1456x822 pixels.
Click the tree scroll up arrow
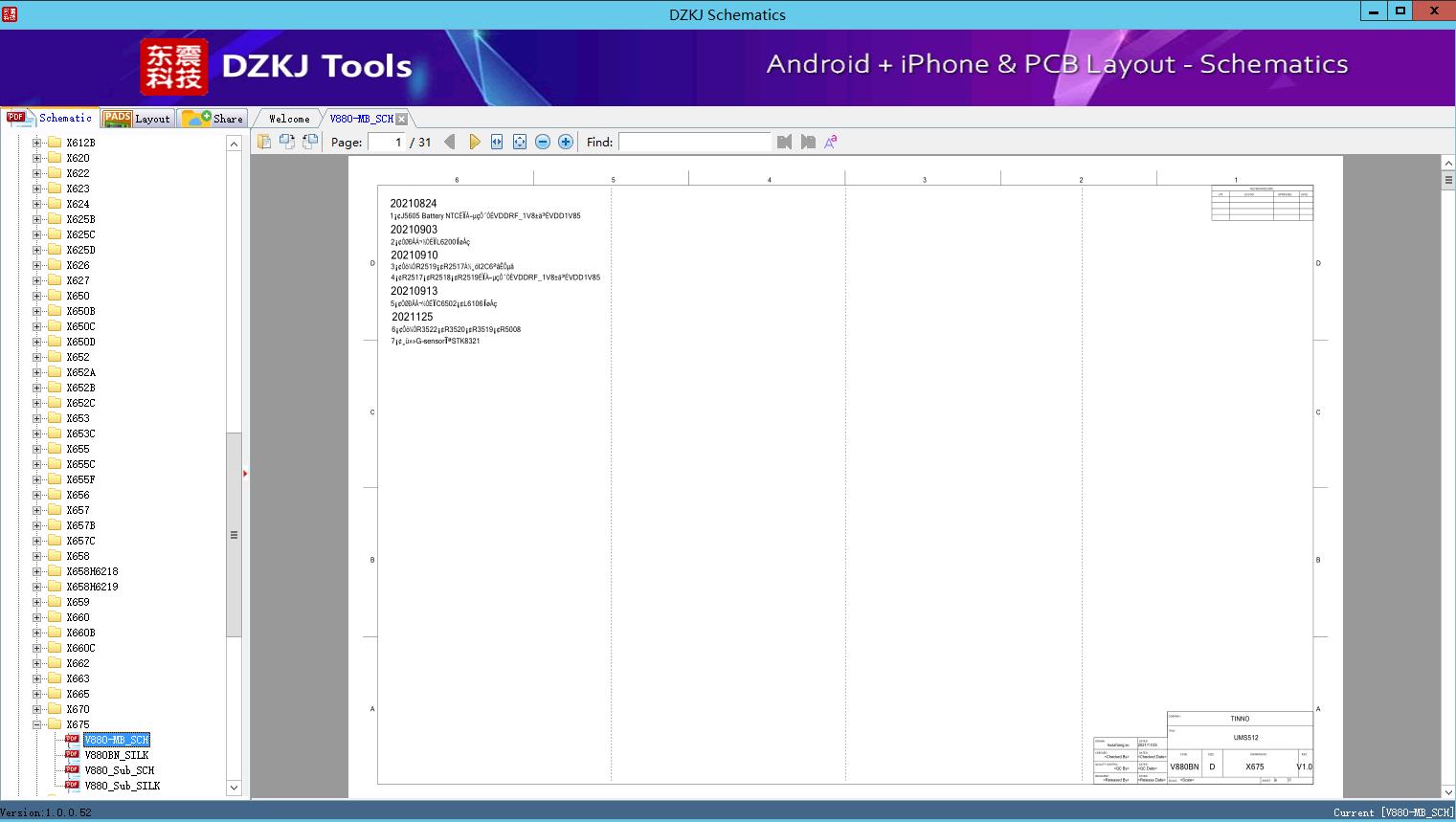click(234, 144)
